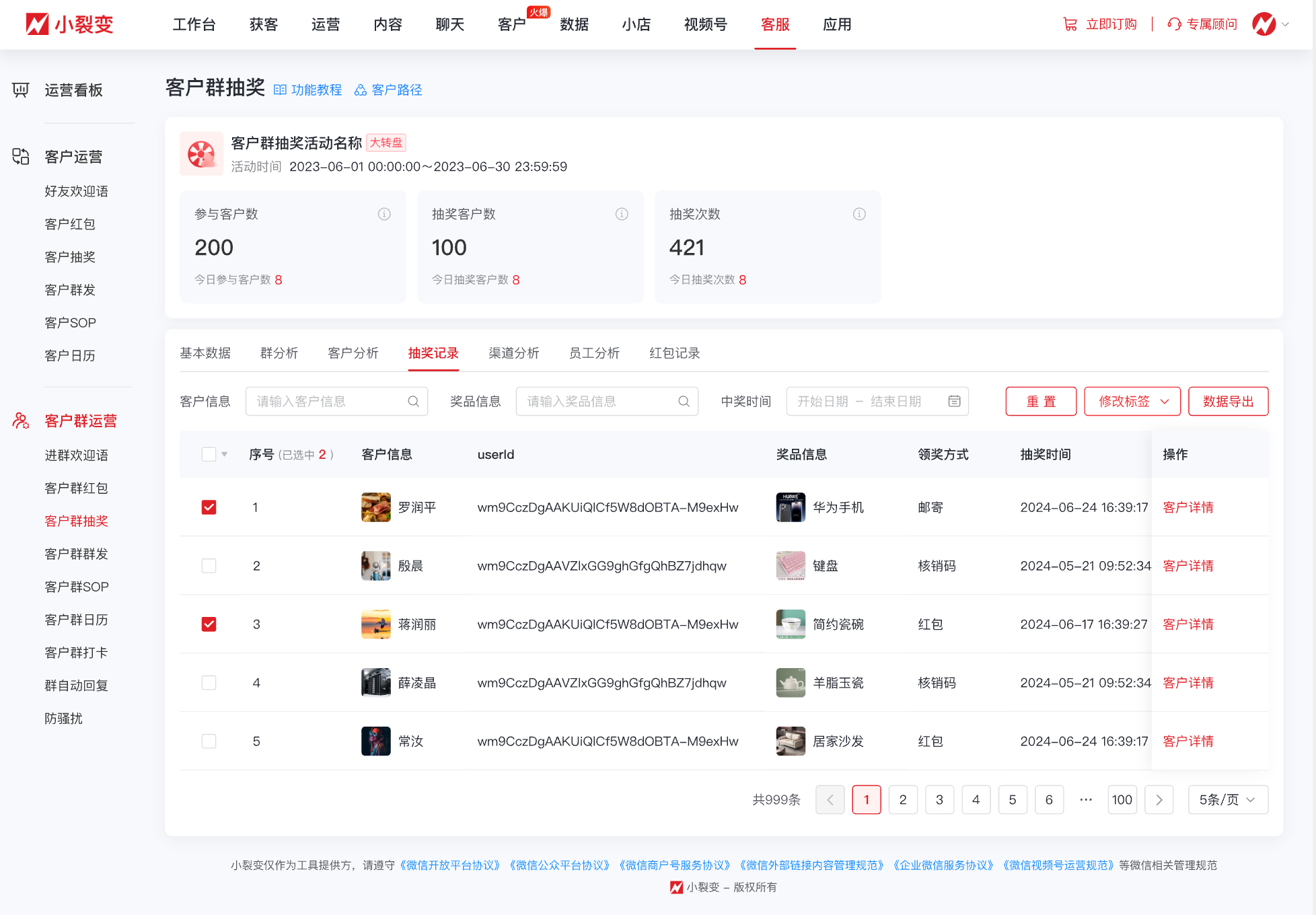Click 蒋润丽's avatar thumbnail
The image size is (1316, 915).
point(376,624)
